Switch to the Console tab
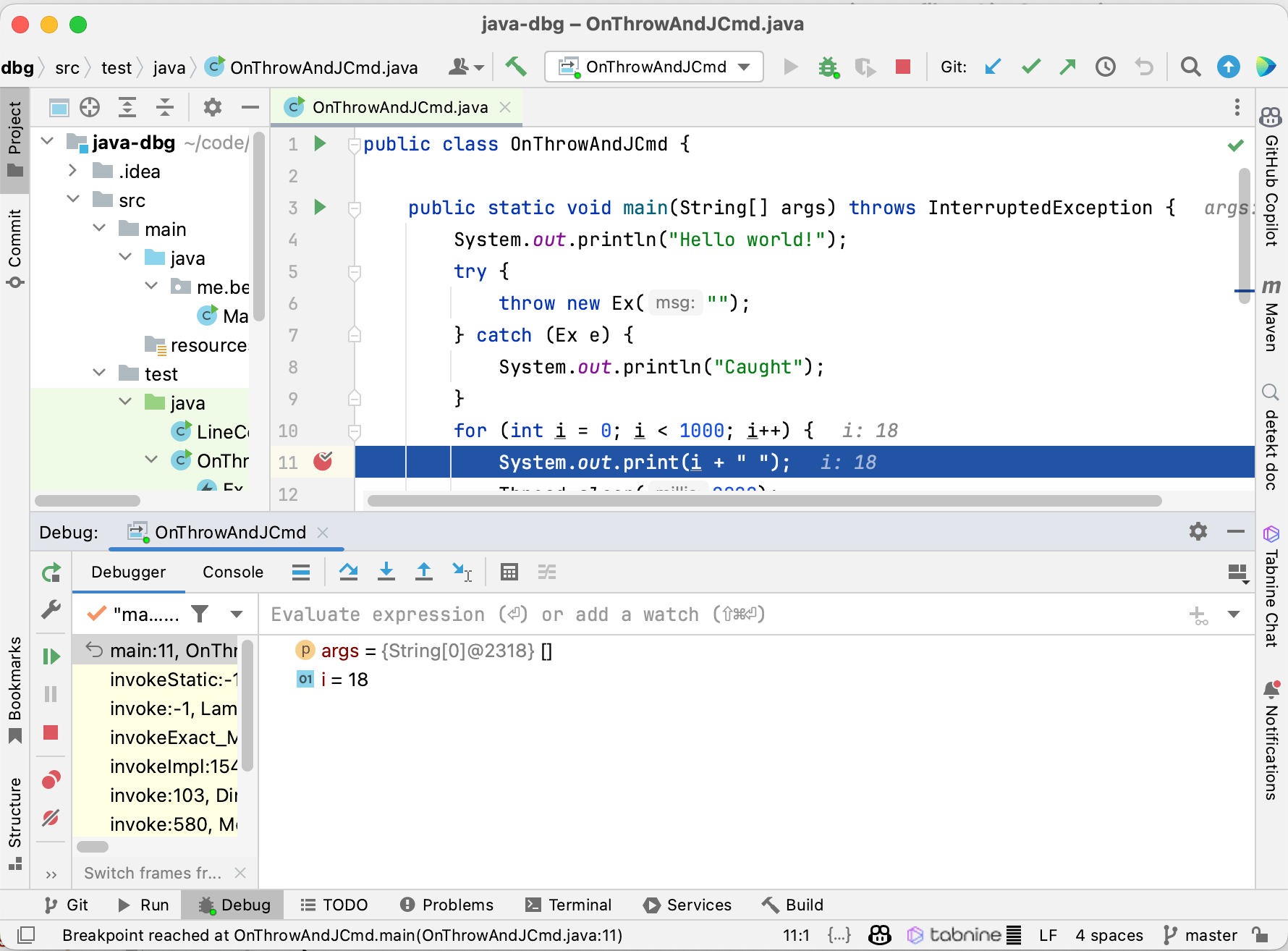This screenshot has height=951, width=1288. (232, 572)
